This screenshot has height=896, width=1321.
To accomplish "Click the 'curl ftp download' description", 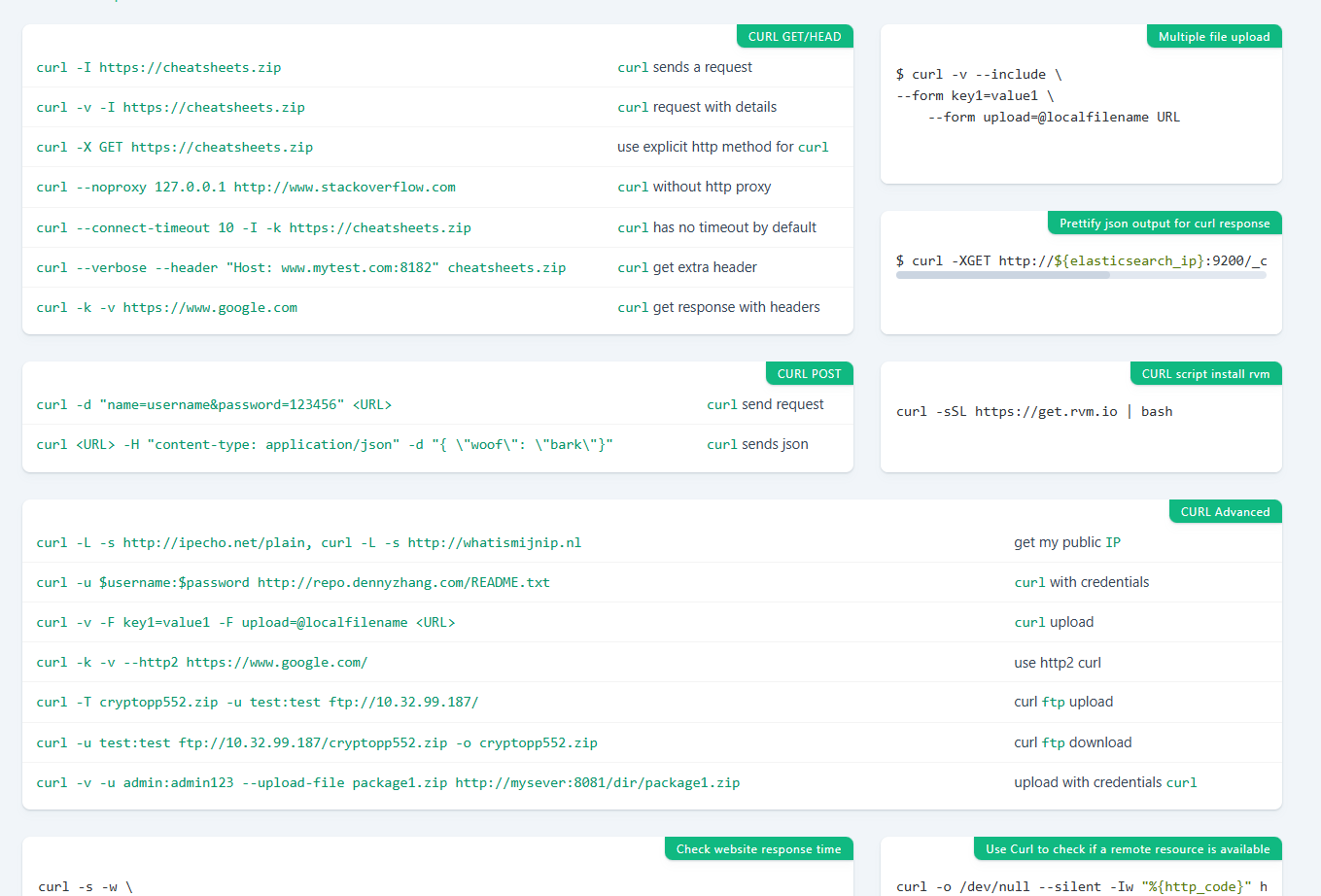I will tap(1072, 742).
